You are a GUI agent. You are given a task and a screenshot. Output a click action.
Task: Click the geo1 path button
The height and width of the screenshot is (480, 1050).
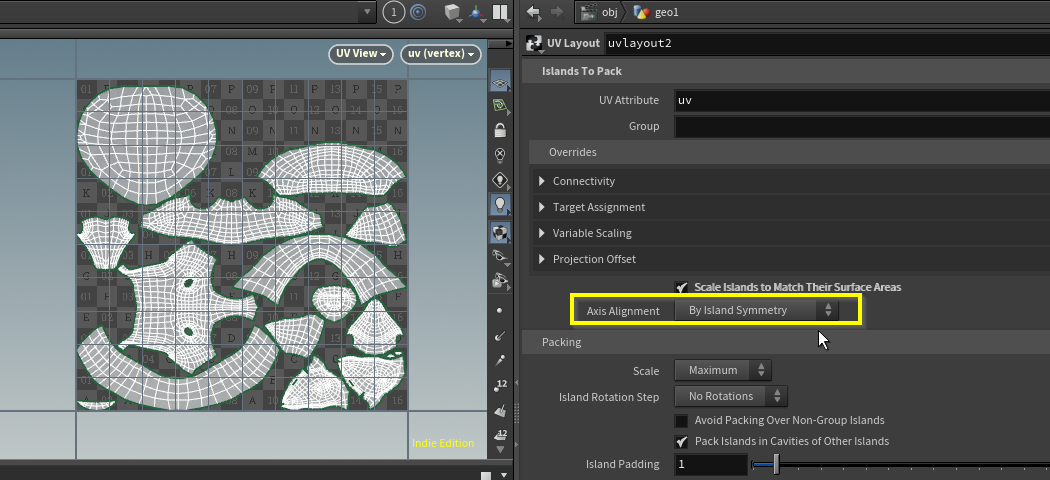662,12
